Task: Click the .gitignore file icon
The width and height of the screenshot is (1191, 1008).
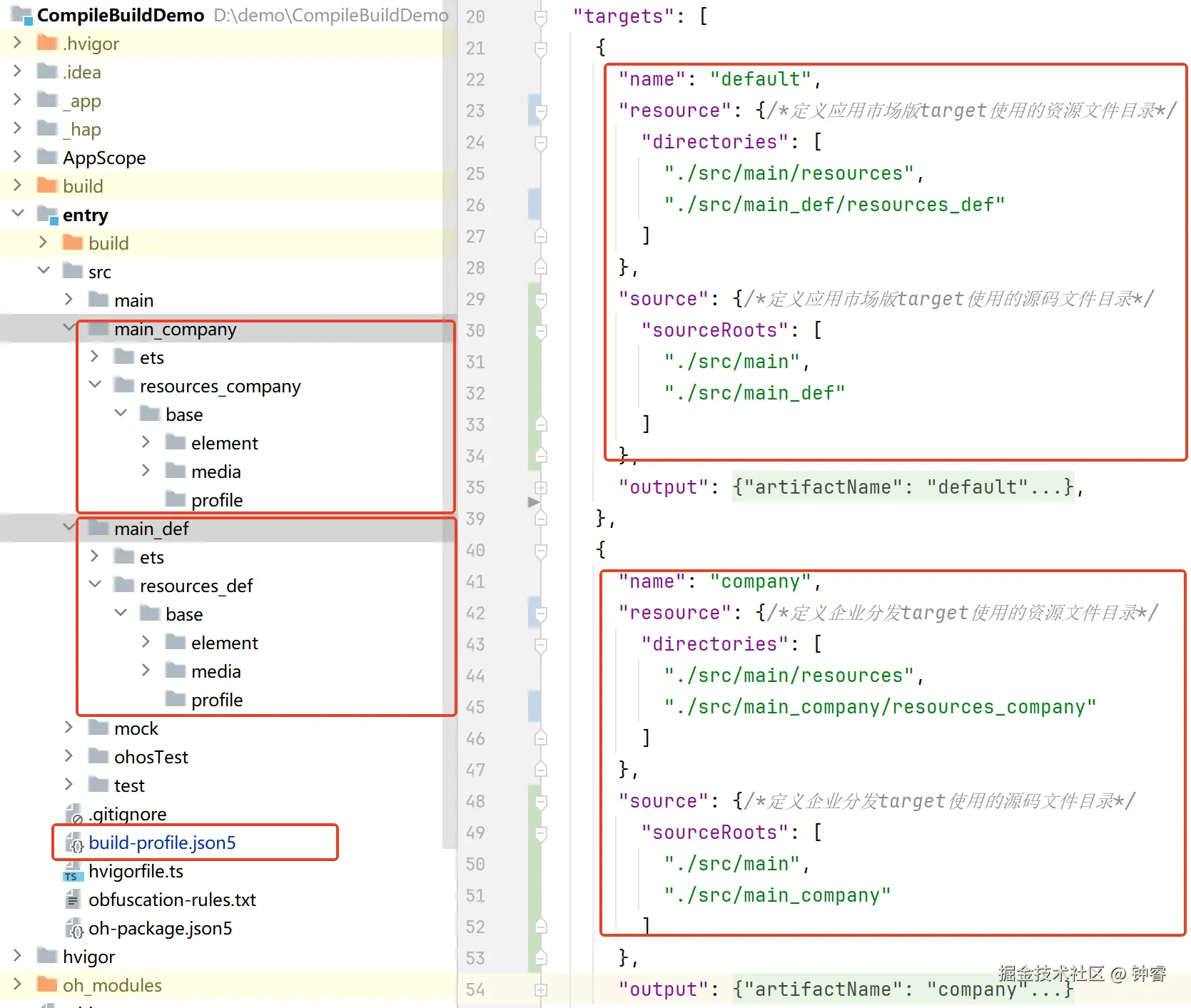Action: tap(74, 814)
